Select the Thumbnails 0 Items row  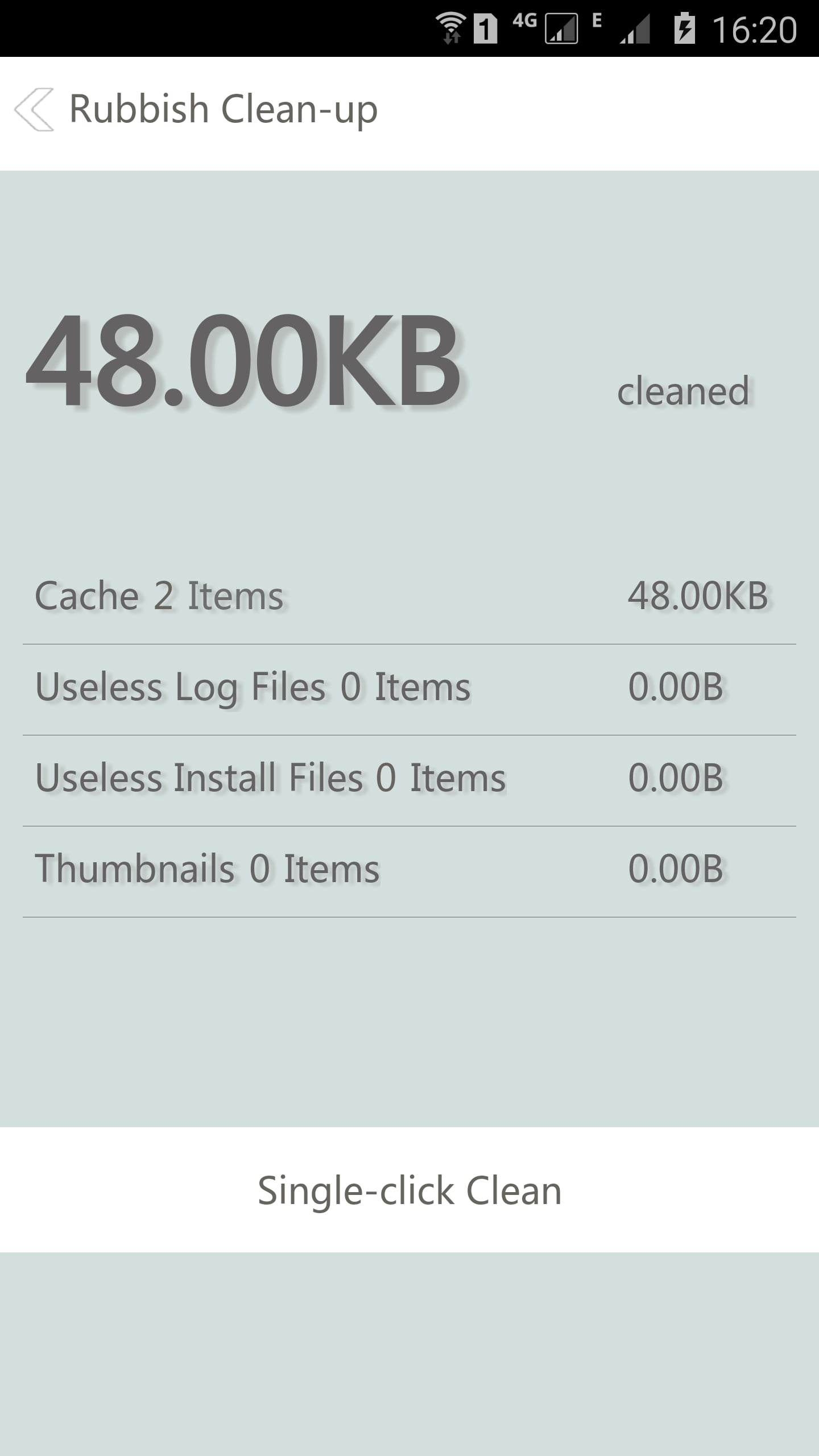[208, 869]
